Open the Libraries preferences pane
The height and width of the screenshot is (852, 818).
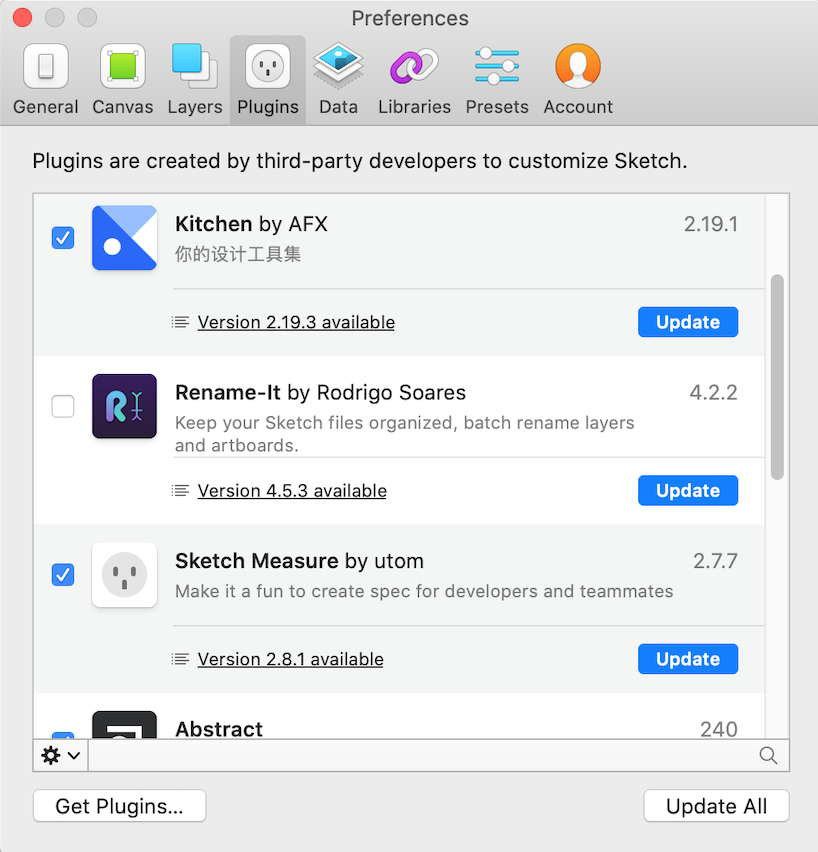pyautogui.click(x=414, y=80)
